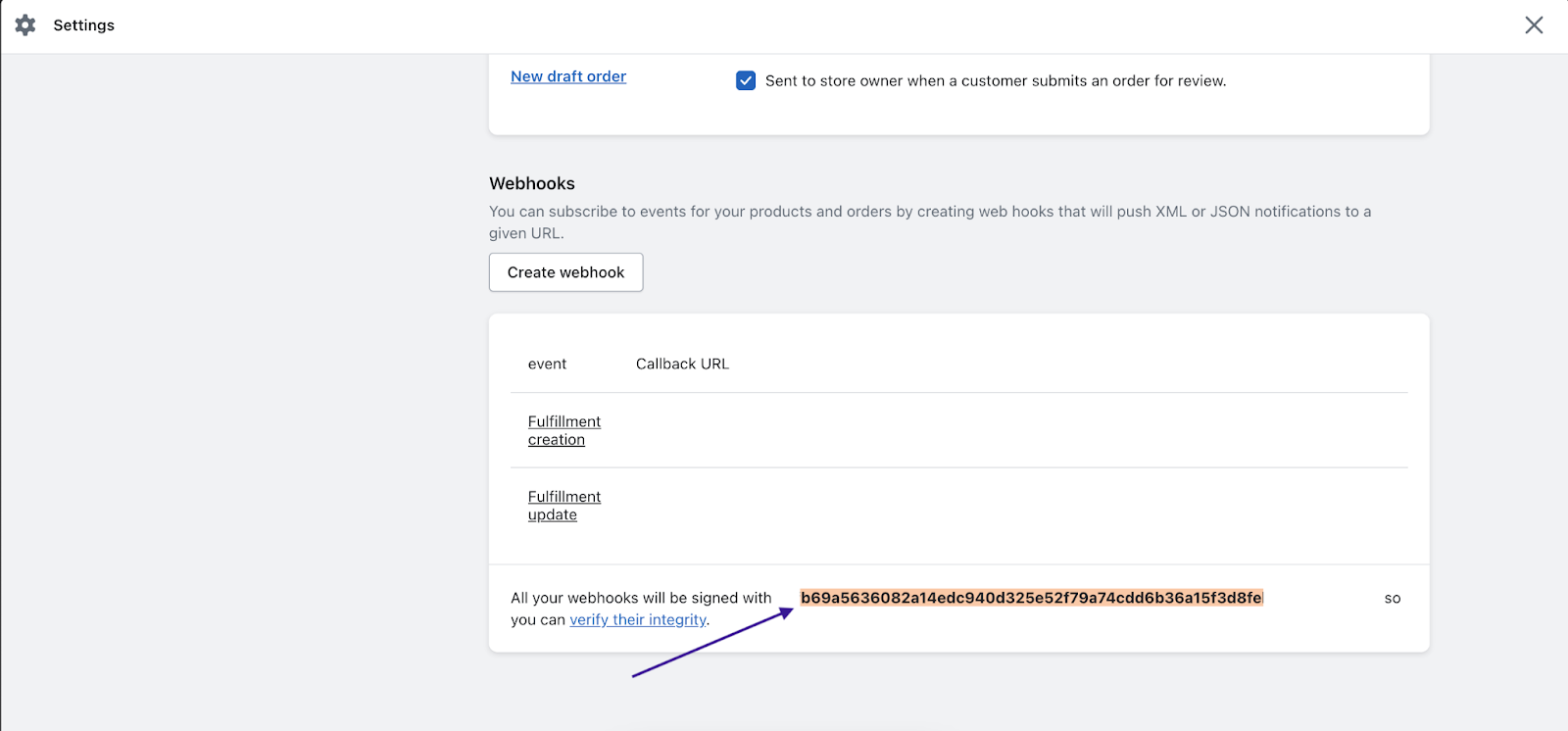
Task: Click the 'All your webhooks will be signed' text
Action: (x=641, y=598)
